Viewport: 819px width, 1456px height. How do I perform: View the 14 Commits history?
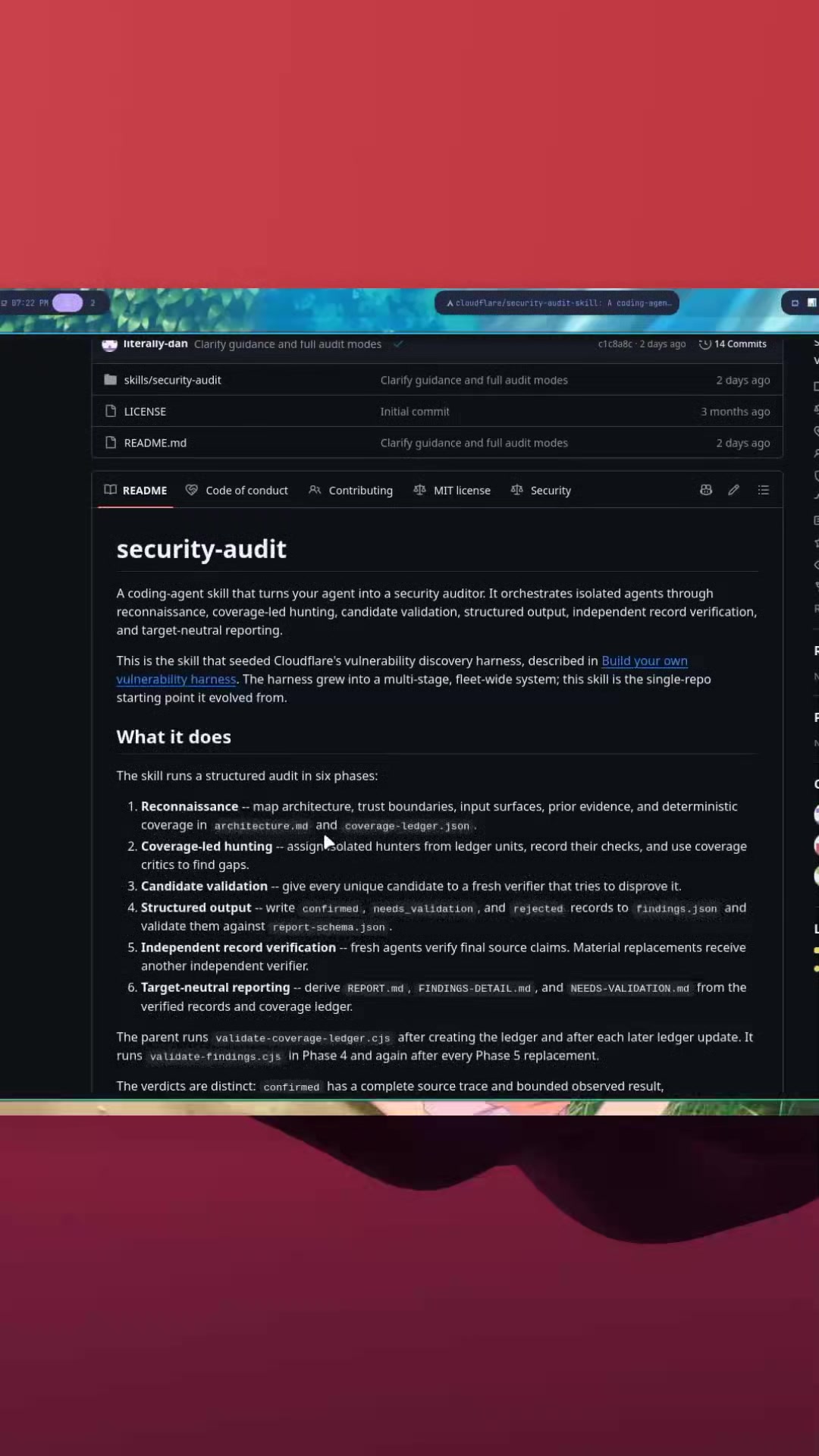pos(733,344)
